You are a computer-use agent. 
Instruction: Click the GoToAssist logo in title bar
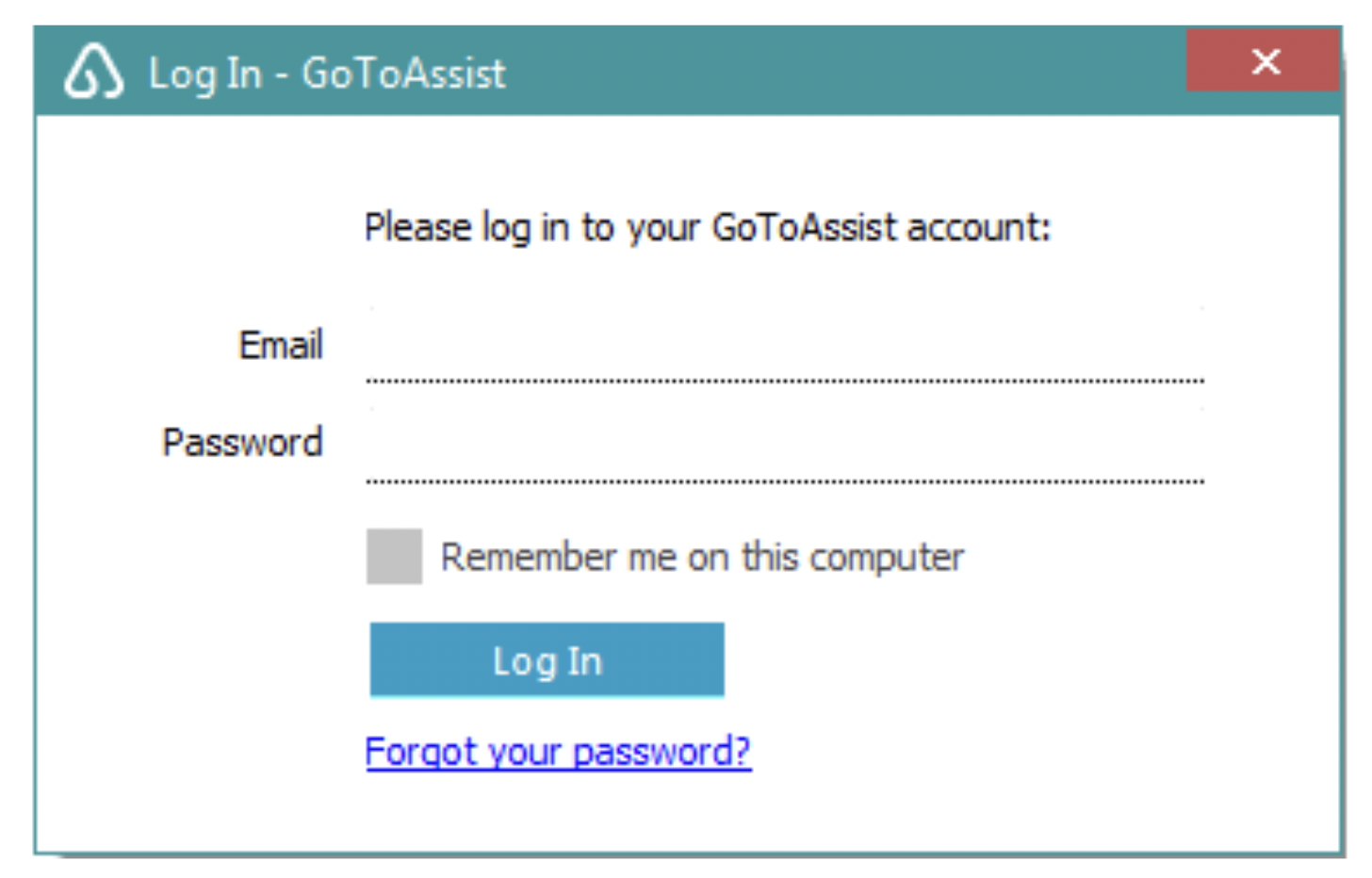click(x=93, y=73)
